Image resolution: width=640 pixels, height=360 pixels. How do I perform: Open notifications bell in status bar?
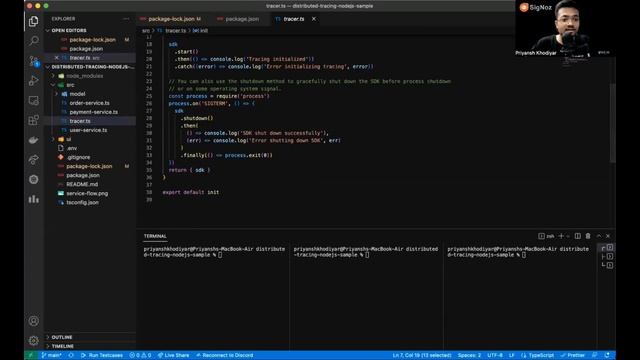tap(607, 355)
